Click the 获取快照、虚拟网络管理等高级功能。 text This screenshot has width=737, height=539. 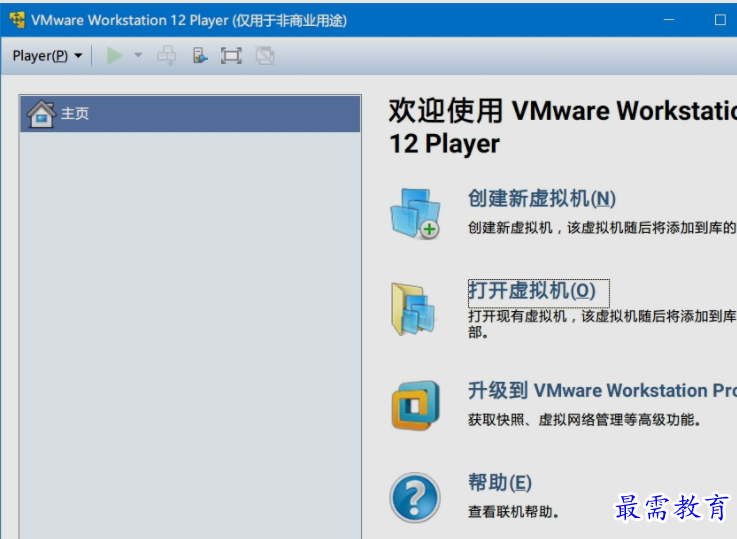tap(584, 420)
